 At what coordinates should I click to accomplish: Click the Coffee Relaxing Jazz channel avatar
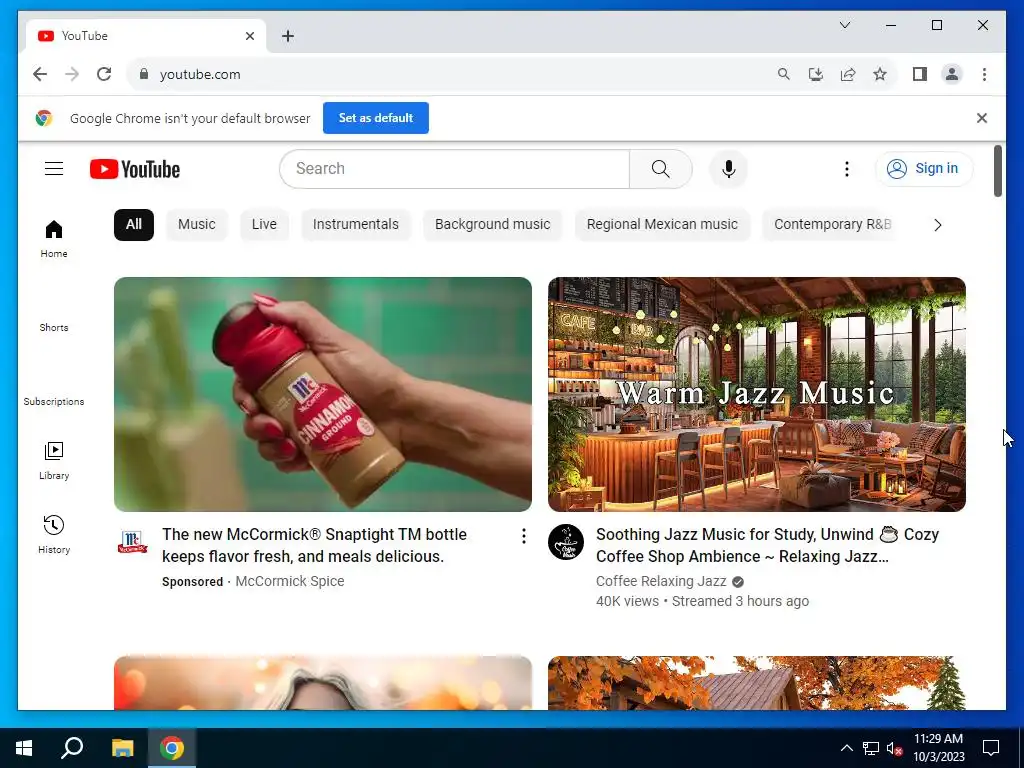(566, 542)
